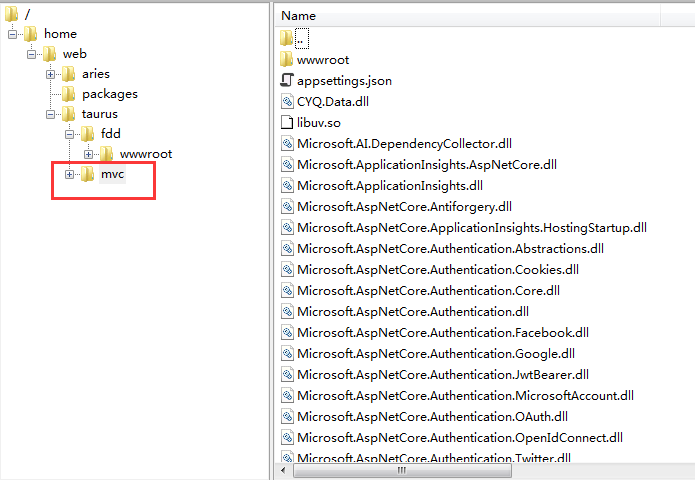Click the Authentication.Core.dll file icon
Screen dimensions: 695x480
[x=287, y=290]
